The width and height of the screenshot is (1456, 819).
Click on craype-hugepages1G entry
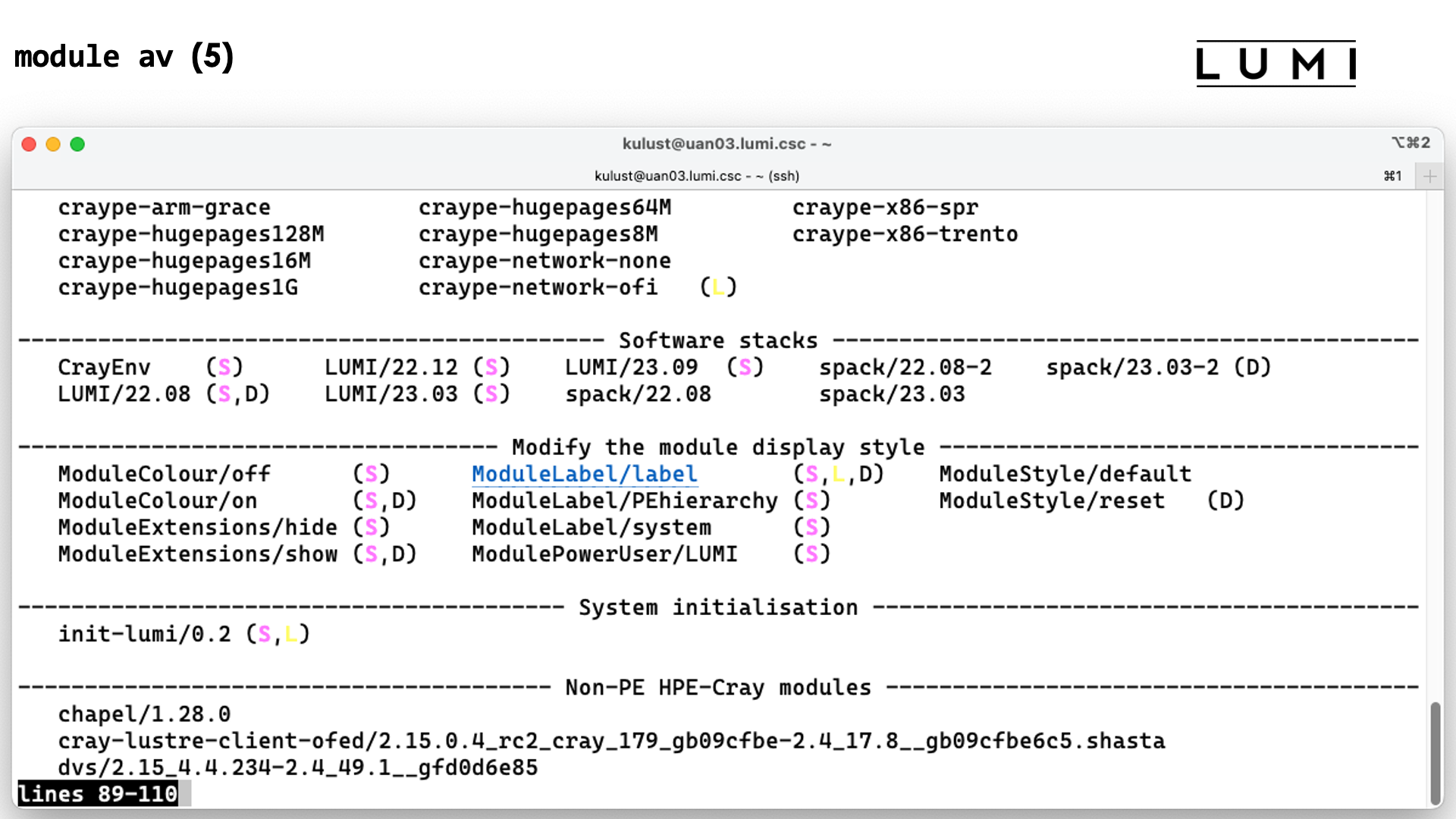click(177, 287)
